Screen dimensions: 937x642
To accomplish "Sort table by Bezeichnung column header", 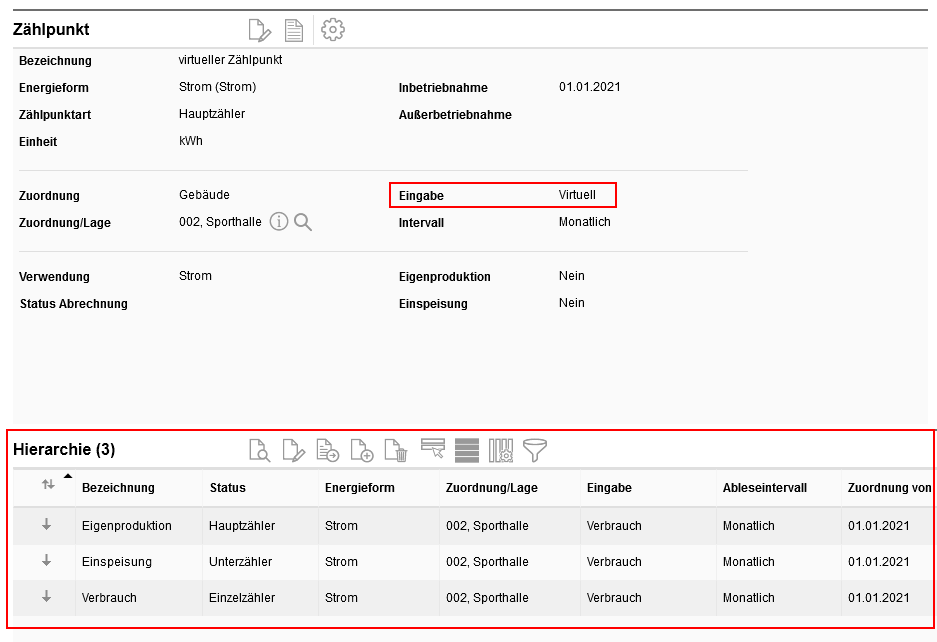I will point(118,488).
